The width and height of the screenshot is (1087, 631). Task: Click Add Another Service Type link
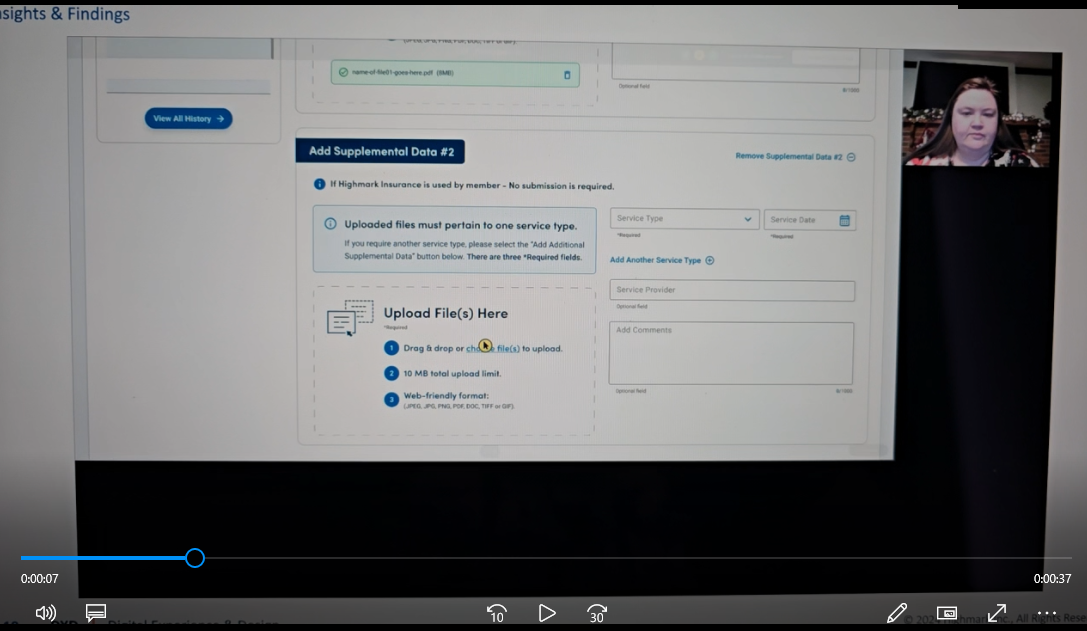tap(662, 260)
